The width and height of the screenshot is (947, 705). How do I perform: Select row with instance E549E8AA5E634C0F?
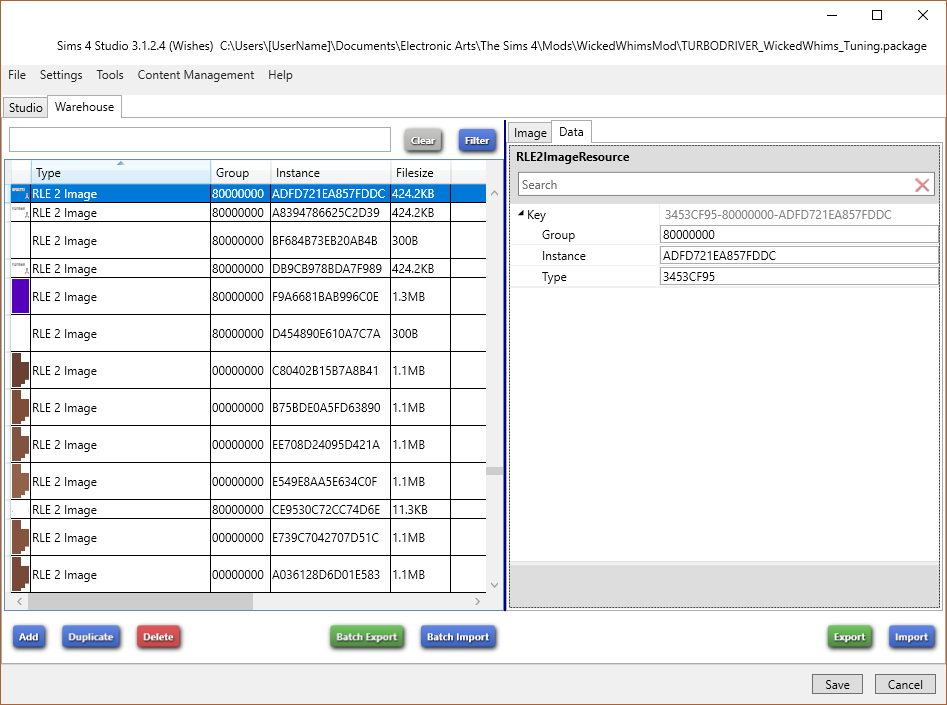(248, 481)
